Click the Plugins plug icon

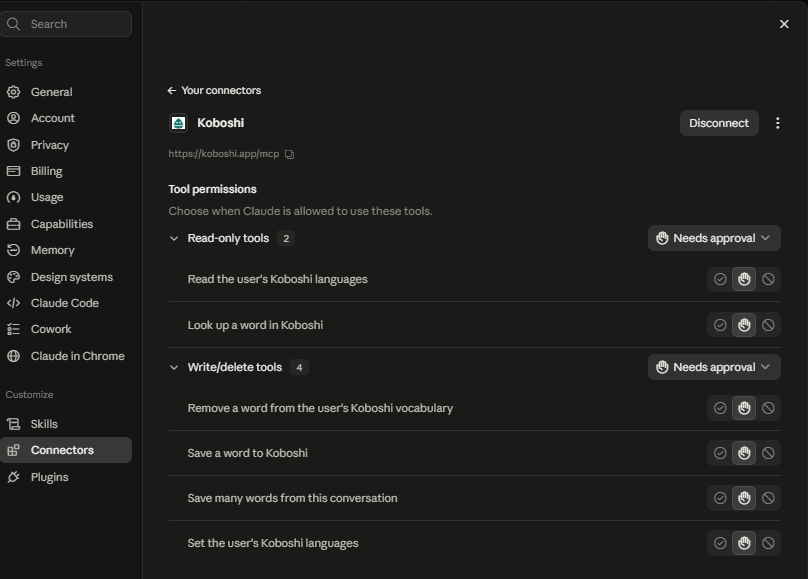pyautogui.click(x=13, y=477)
